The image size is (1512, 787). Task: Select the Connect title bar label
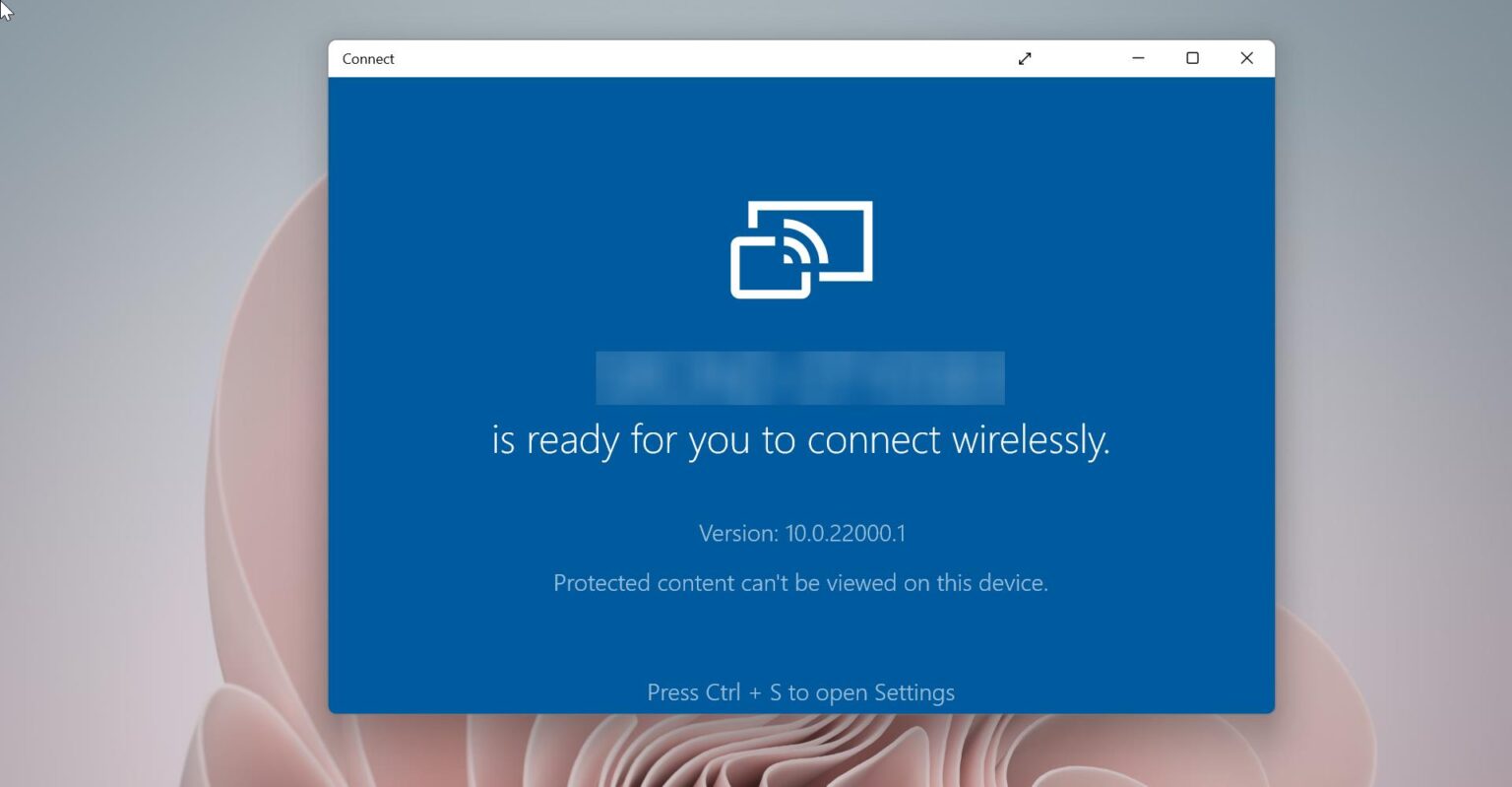(368, 58)
